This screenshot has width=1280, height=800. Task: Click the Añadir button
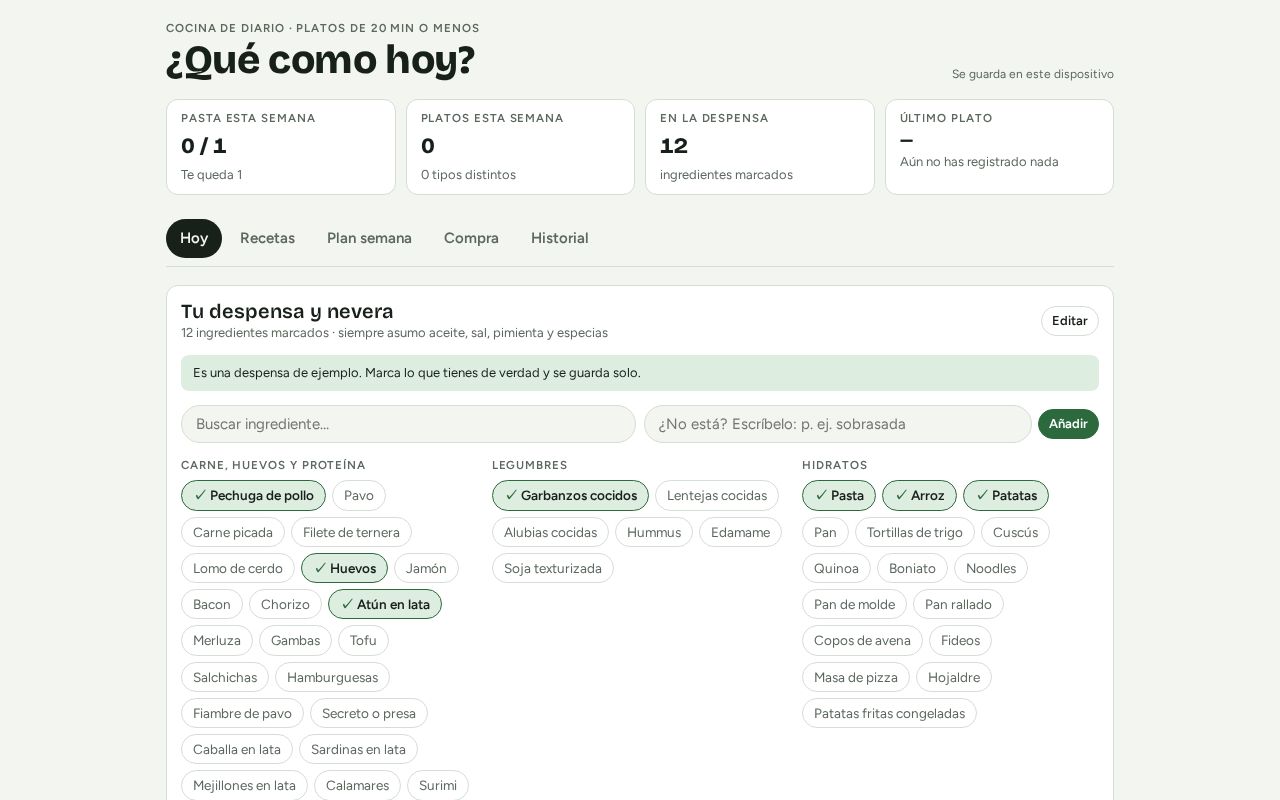click(x=1068, y=424)
